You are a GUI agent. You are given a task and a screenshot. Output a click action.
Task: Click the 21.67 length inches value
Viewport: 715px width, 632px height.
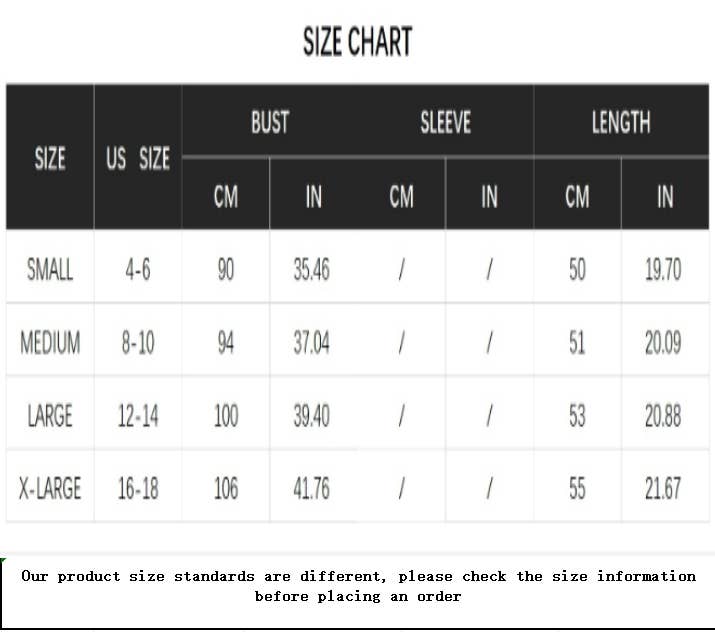pyautogui.click(x=663, y=488)
